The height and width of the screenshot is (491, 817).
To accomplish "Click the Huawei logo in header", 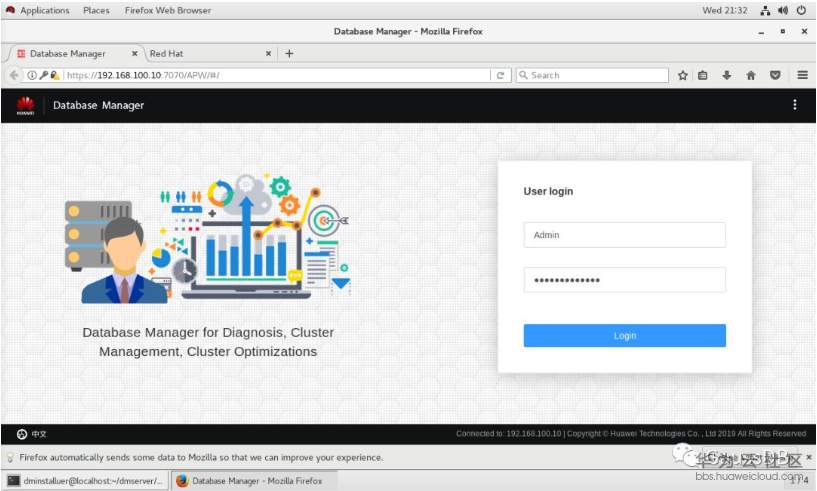I will (25, 105).
